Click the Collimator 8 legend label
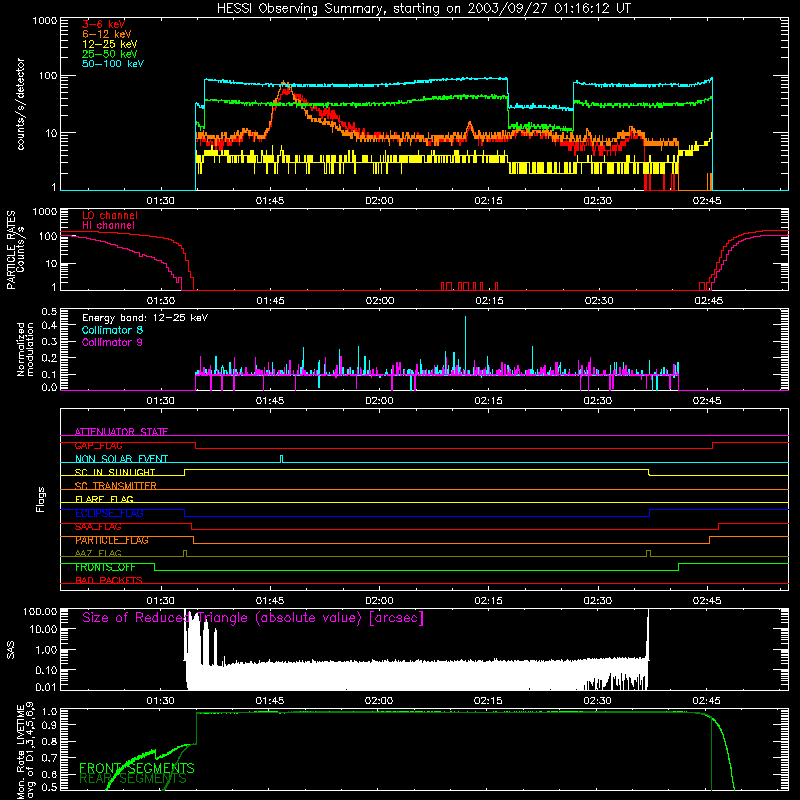800x800 pixels. tap(112, 330)
